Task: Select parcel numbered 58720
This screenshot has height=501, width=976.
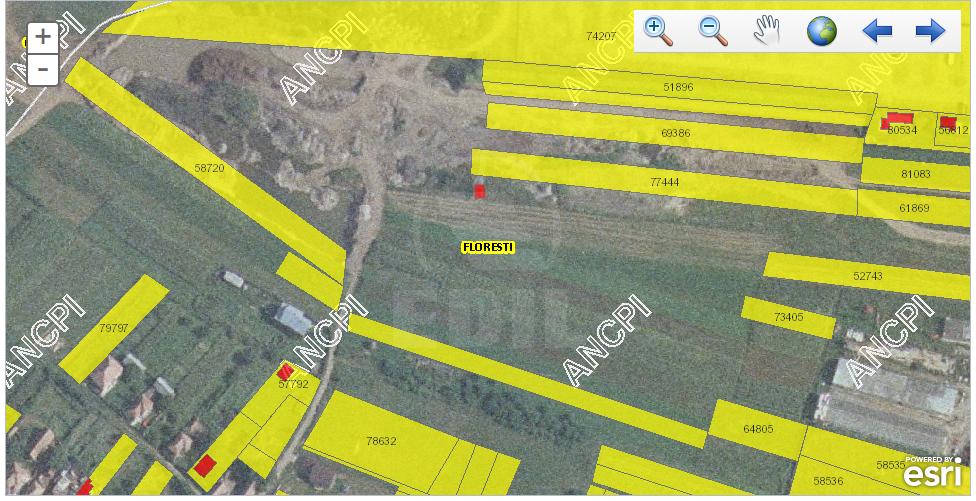Action: pyautogui.click(x=208, y=169)
